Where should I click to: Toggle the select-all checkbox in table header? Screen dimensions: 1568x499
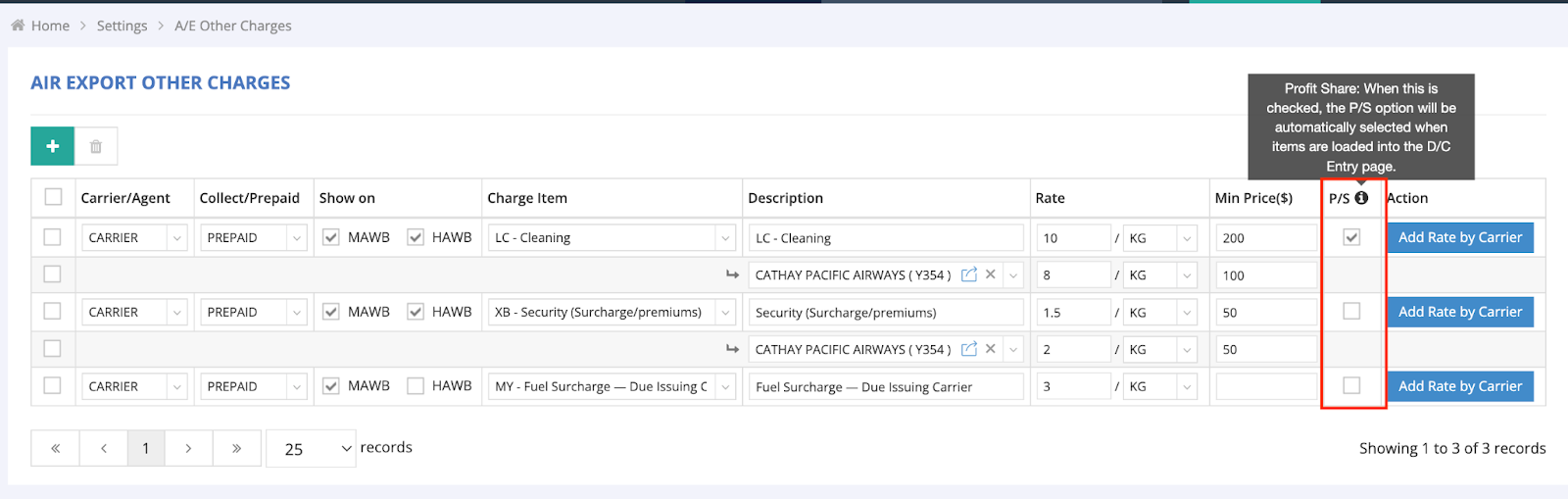click(53, 197)
